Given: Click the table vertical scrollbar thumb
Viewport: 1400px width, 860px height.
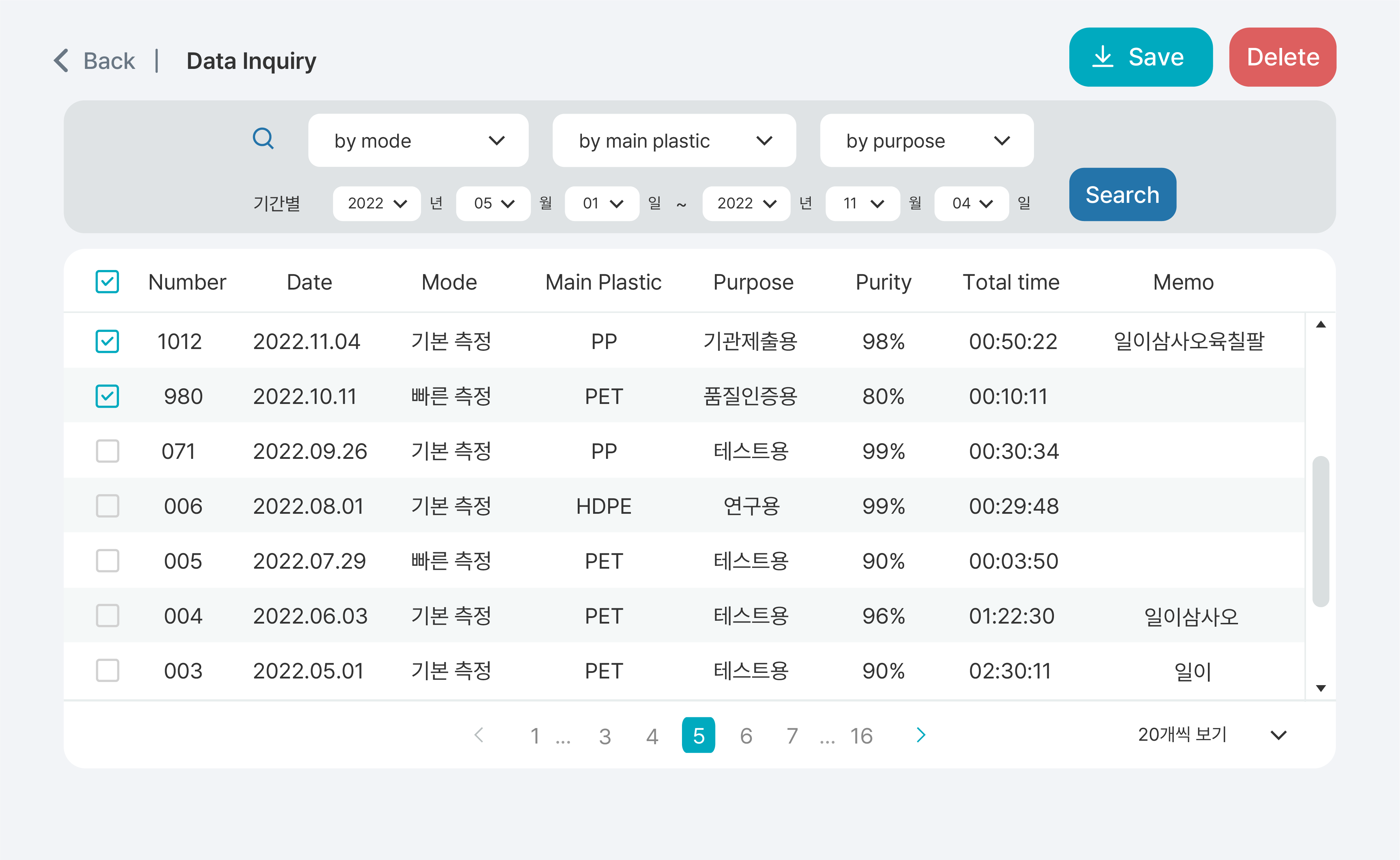Looking at the screenshot, I should click(1321, 531).
